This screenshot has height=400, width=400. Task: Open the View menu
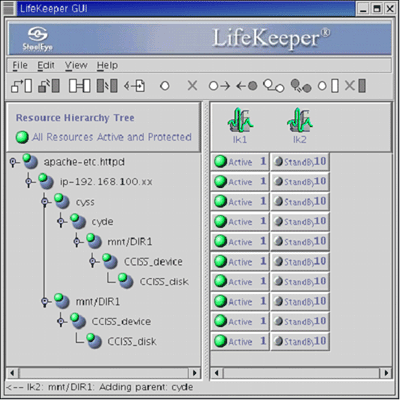point(76,65)
